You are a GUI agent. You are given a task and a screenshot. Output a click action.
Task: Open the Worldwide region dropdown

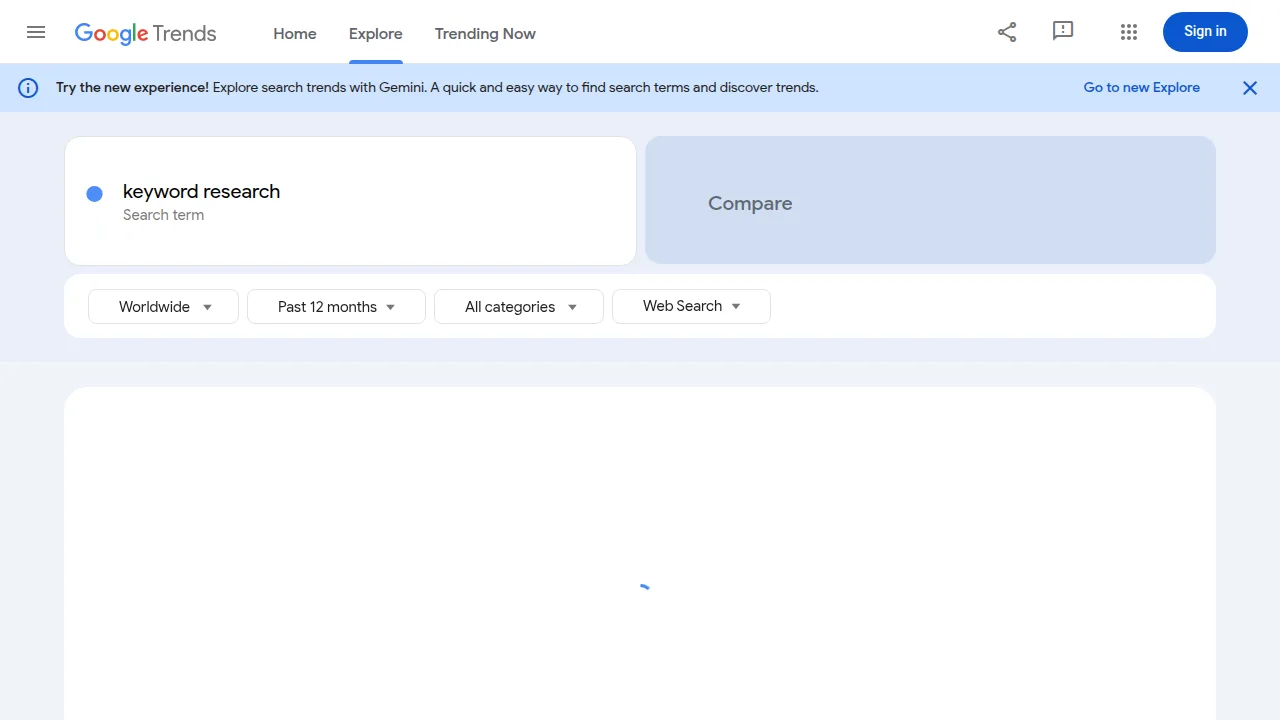point(163,306)
